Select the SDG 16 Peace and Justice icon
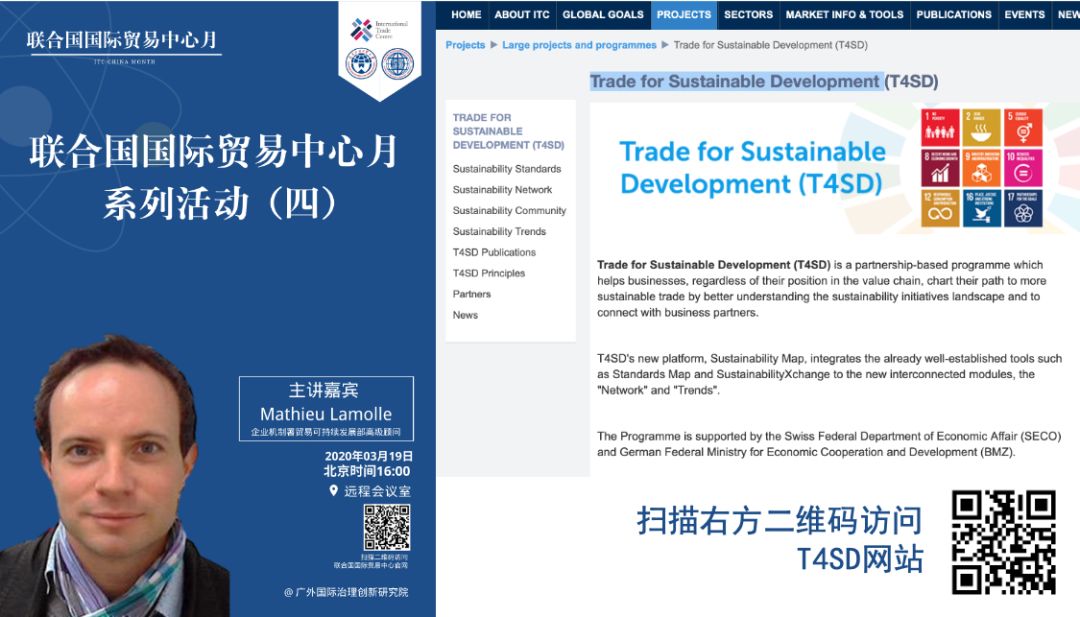Image resolution: width=1080 pixels, height=617 pixels. [x=982, y=208]
